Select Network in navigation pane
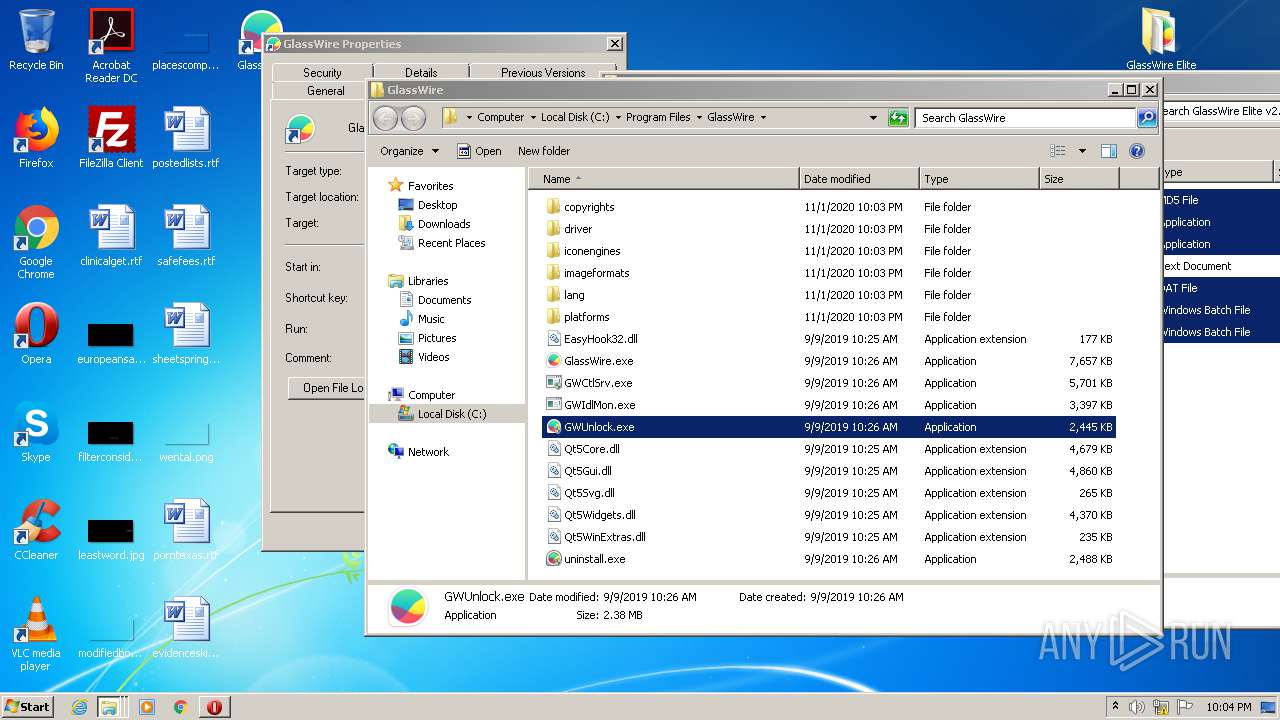1280x720 pixels. pos(428,452)
